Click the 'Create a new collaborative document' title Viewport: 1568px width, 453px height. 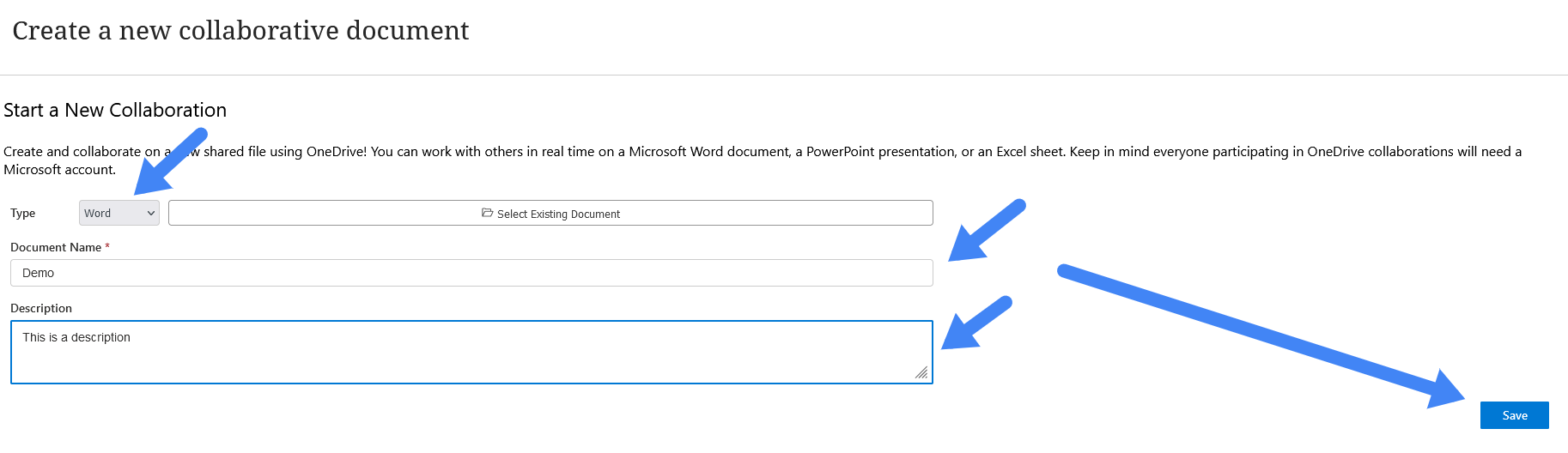tap(240, 31)
